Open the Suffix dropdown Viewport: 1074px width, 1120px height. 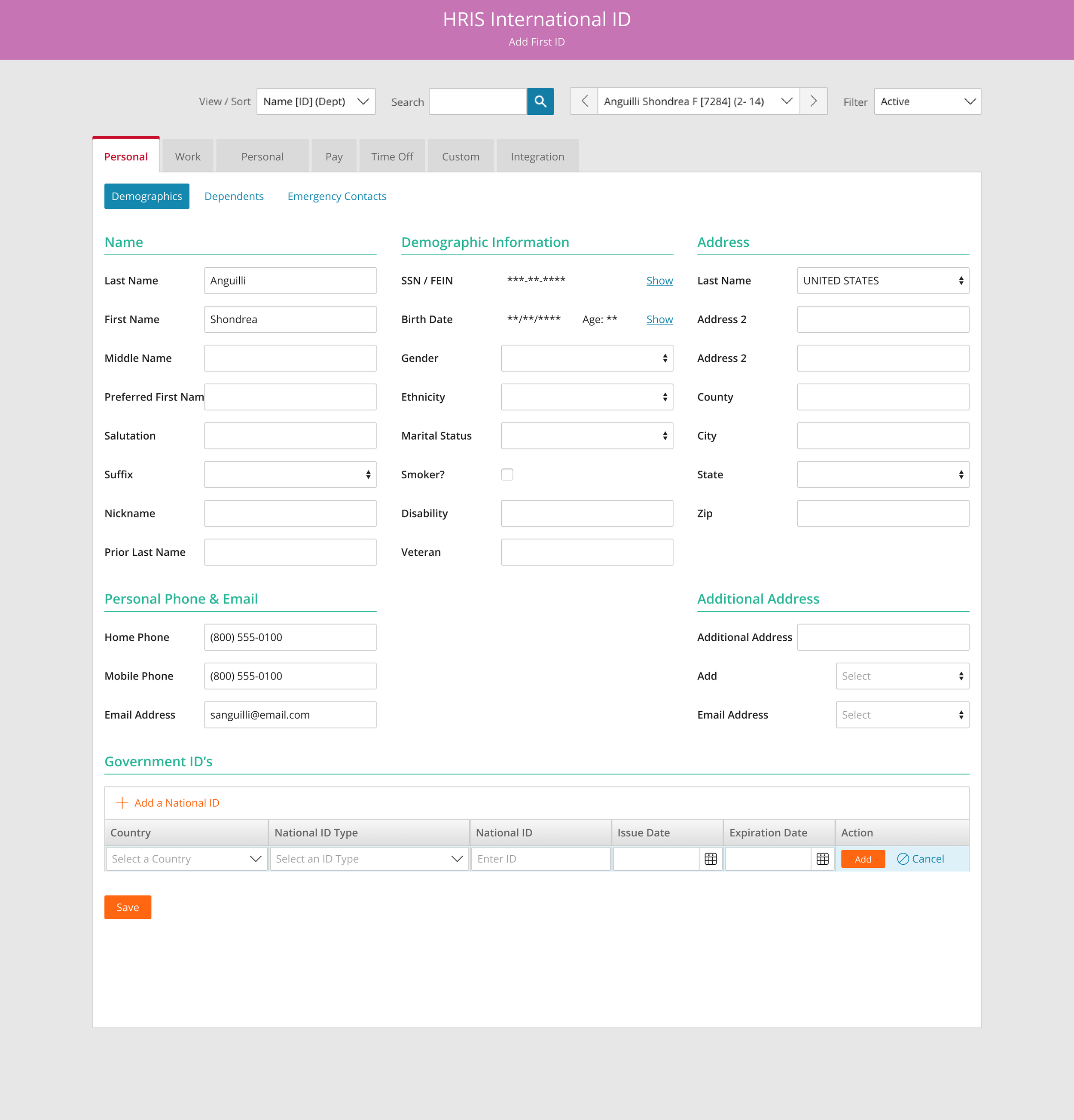point(290,474)
